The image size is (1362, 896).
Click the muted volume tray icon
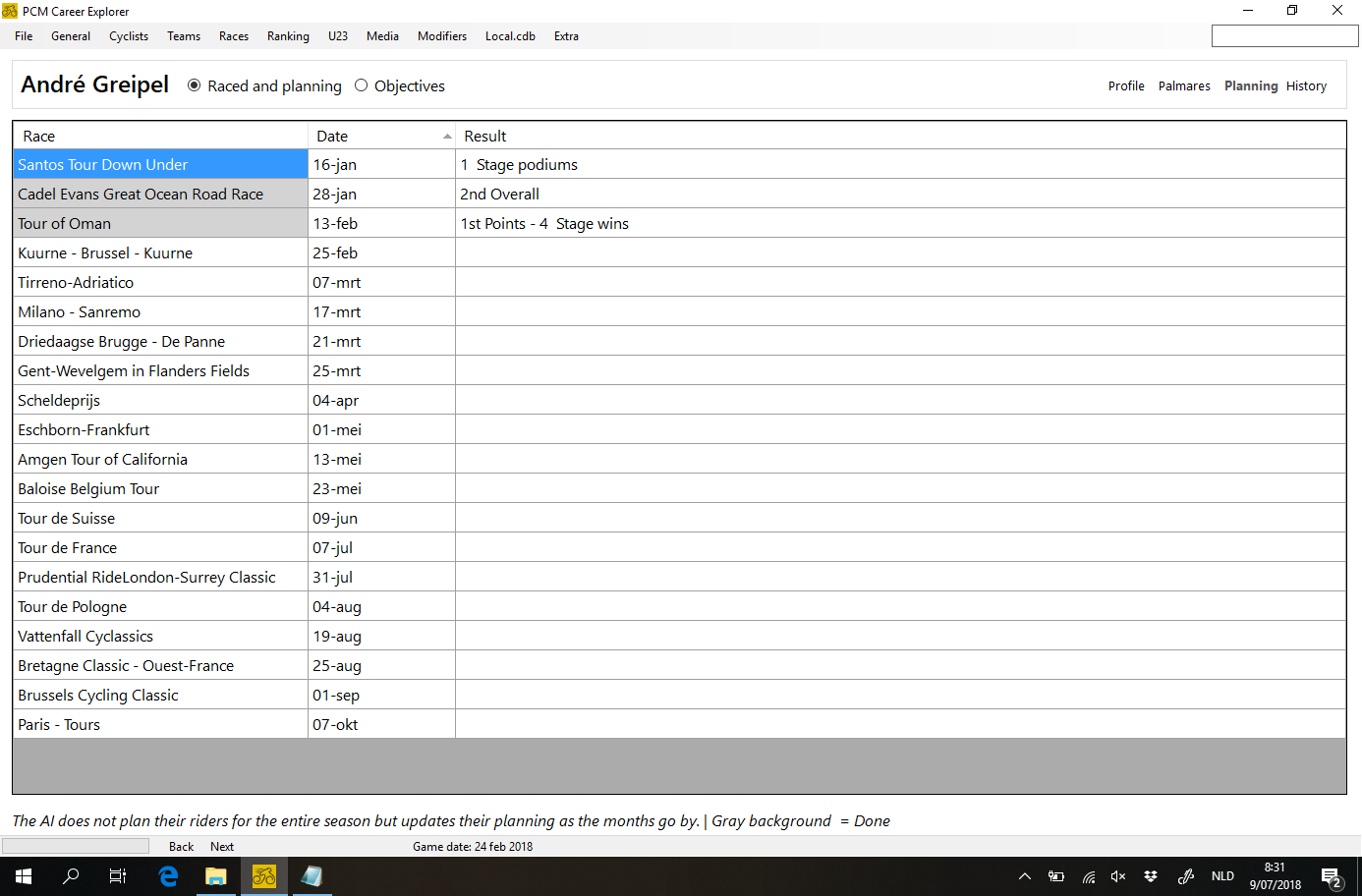(x=1118, y=876)
